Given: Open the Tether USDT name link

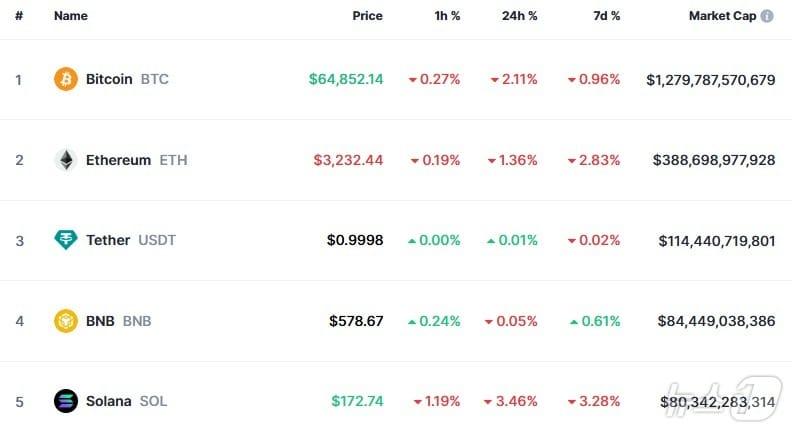Looking at the screenshot, I should point(131,240).
